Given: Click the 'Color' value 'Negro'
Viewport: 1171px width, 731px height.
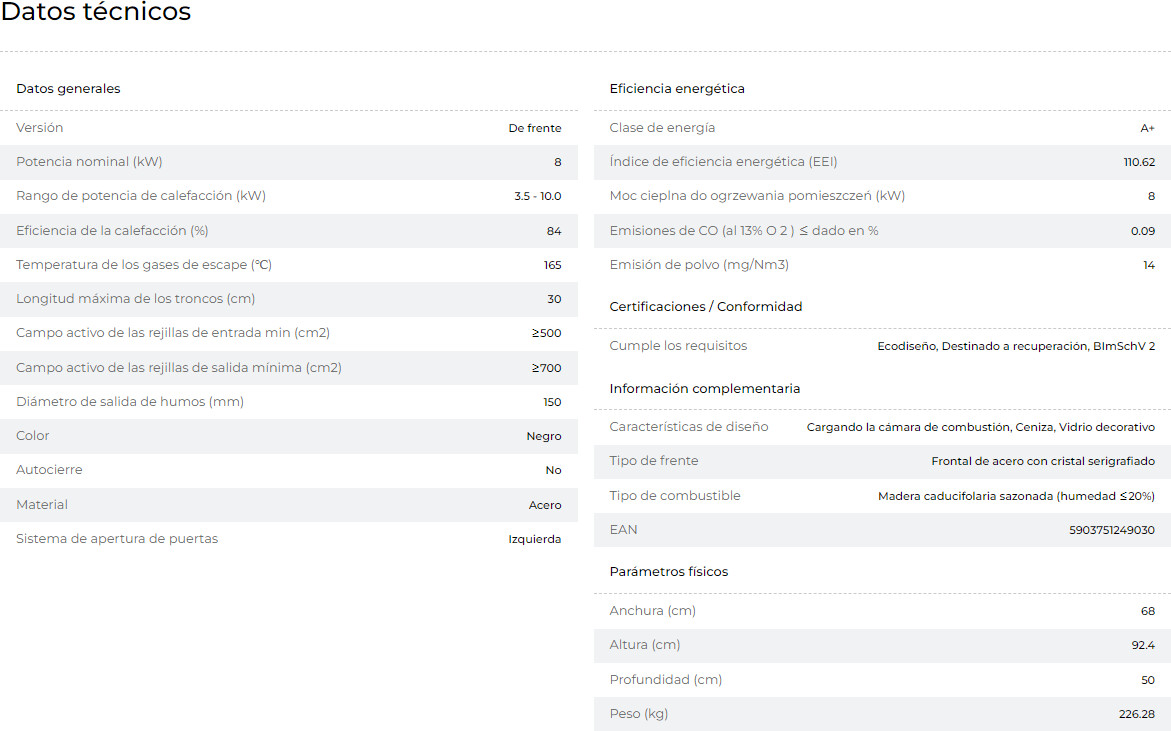Looking at the screenshot, I should point(543,436).
